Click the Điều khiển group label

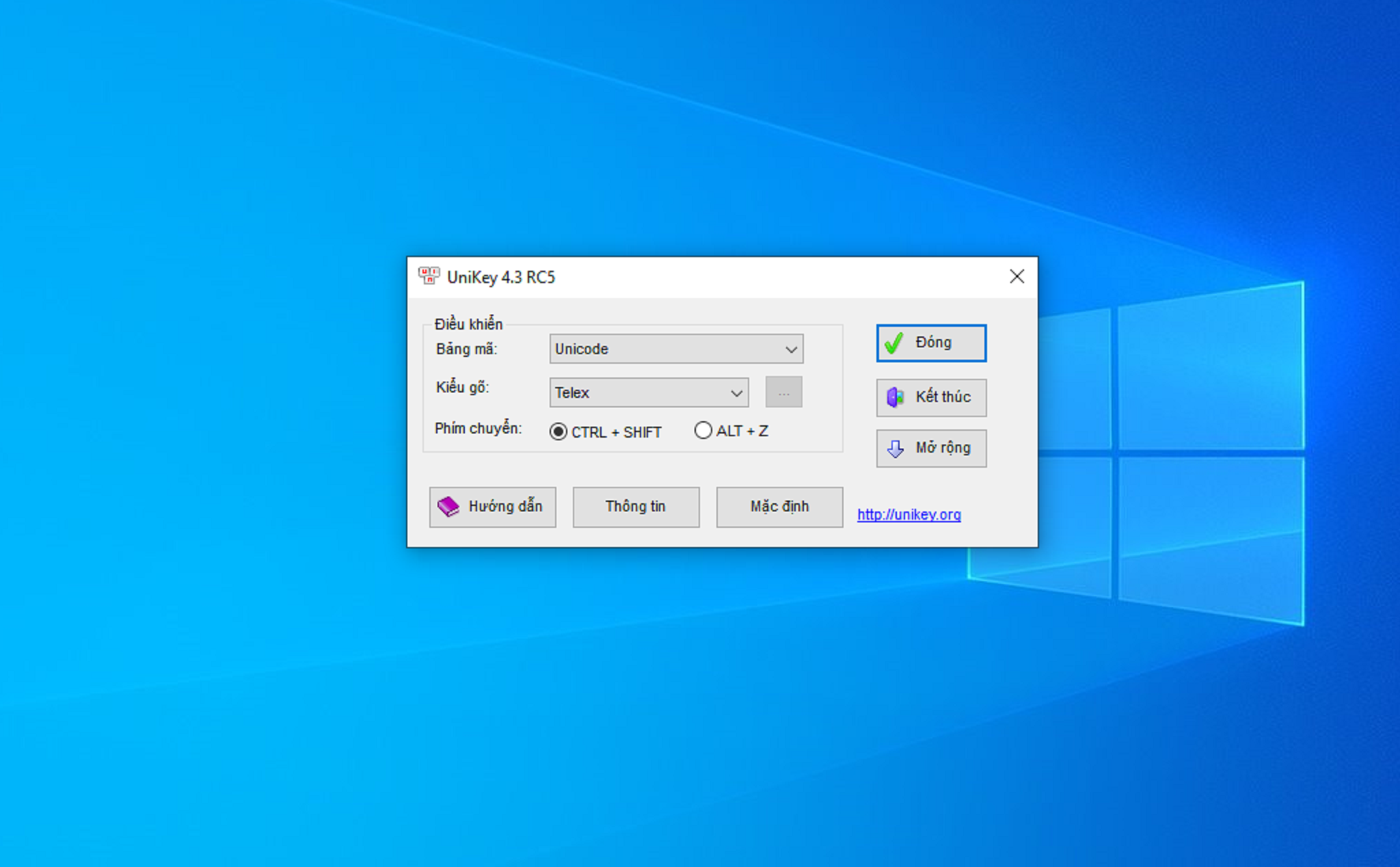pos(468,323)
